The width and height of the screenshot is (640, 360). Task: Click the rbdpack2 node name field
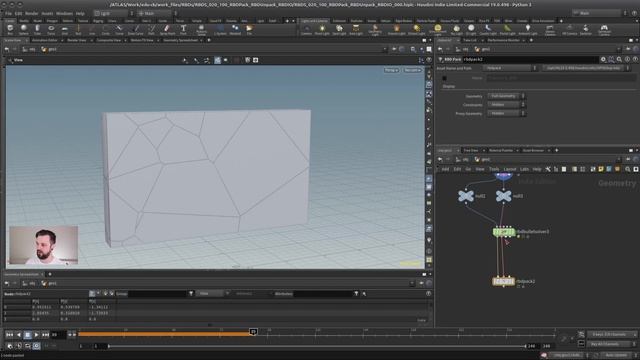tap(531, 59)
